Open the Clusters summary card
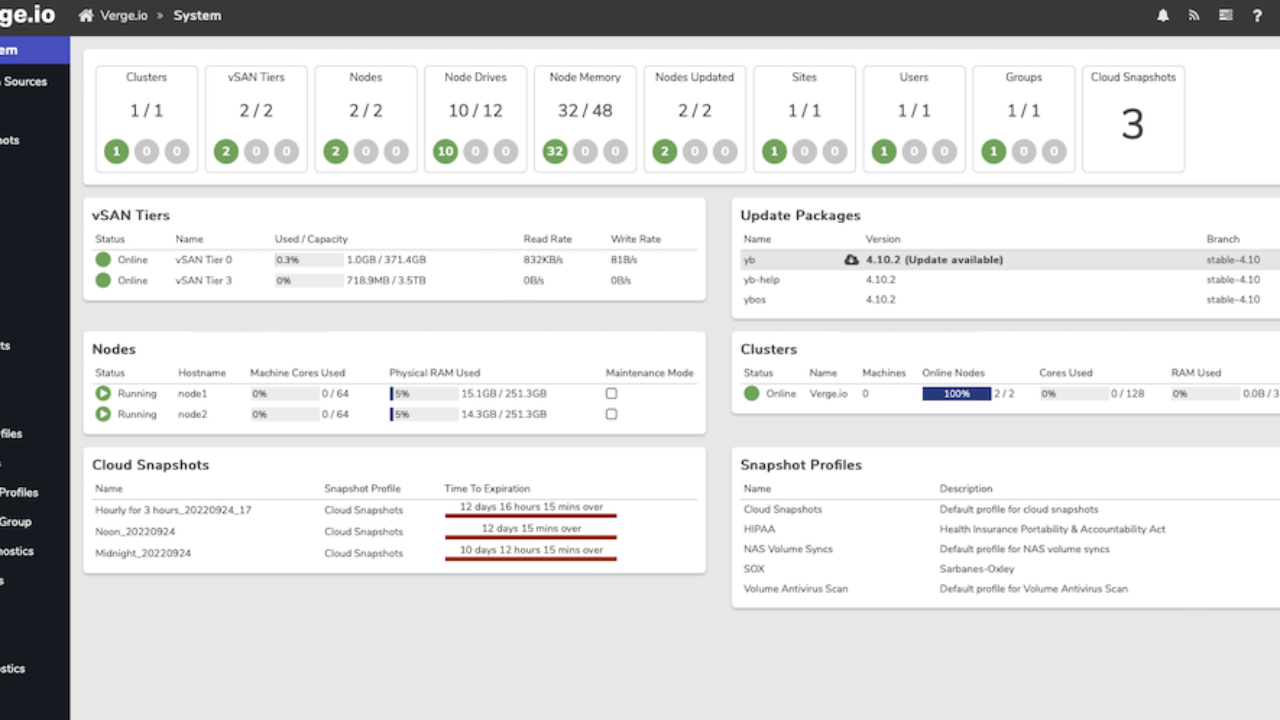 click(x=146, y=119)
